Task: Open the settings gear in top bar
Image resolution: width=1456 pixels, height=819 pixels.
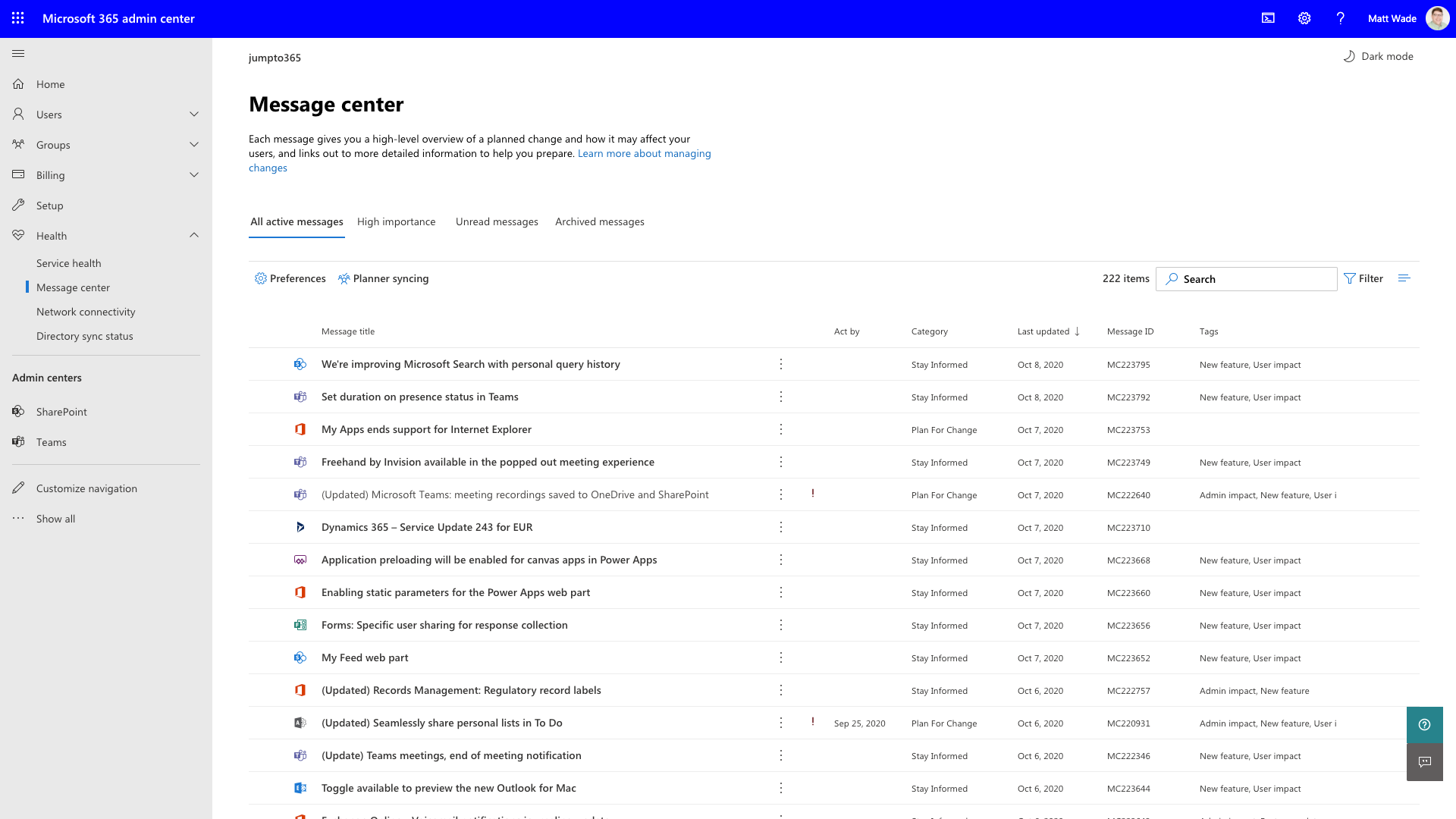Action: (1304, 18)
